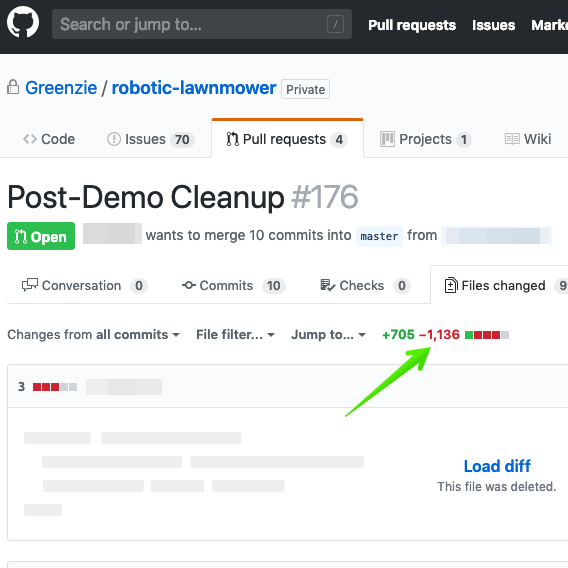Click 'This file was deleted.' text
This screenshot has height=568, width=568.
click(x=497, y=486)
